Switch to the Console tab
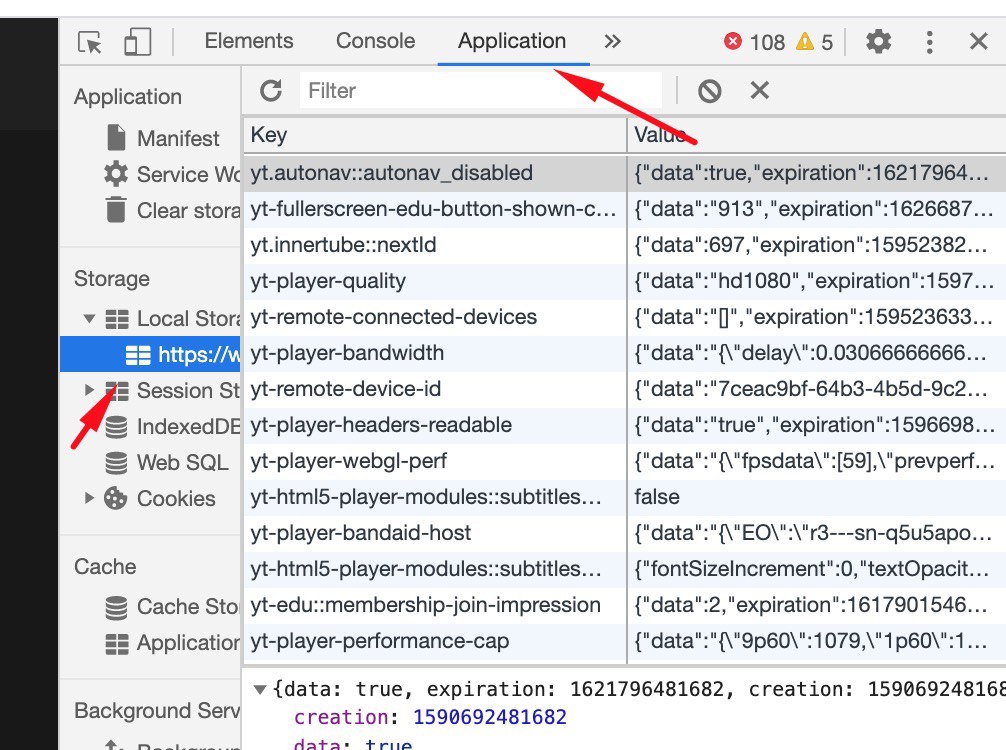Screen dimensions: 1006x750 point(375,41)
